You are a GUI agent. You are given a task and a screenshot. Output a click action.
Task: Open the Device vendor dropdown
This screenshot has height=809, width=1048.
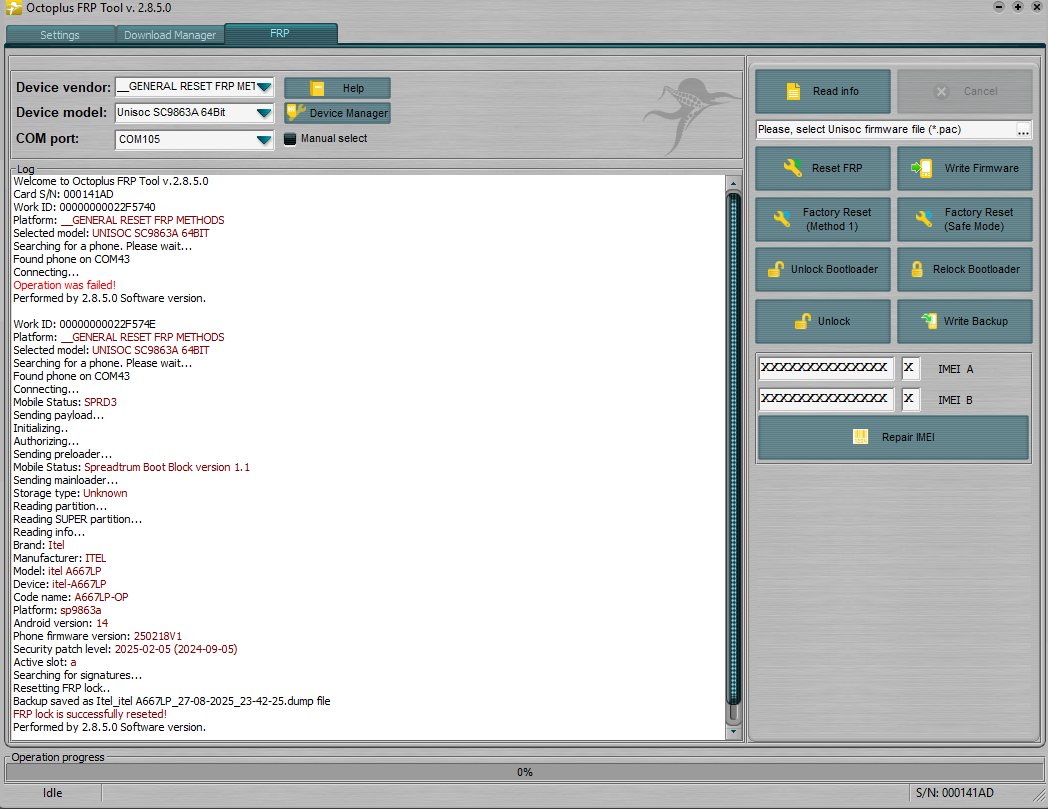point(264,87)
